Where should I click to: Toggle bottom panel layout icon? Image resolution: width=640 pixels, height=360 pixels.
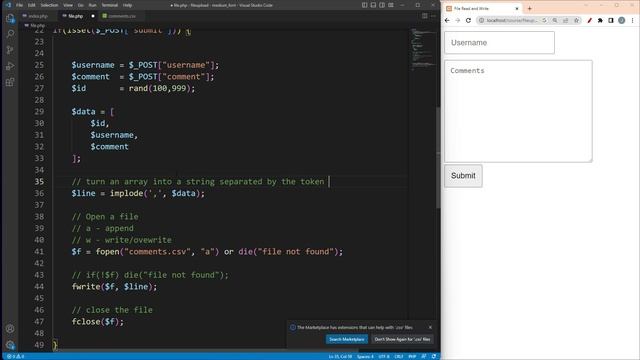(x=373, y=5)
